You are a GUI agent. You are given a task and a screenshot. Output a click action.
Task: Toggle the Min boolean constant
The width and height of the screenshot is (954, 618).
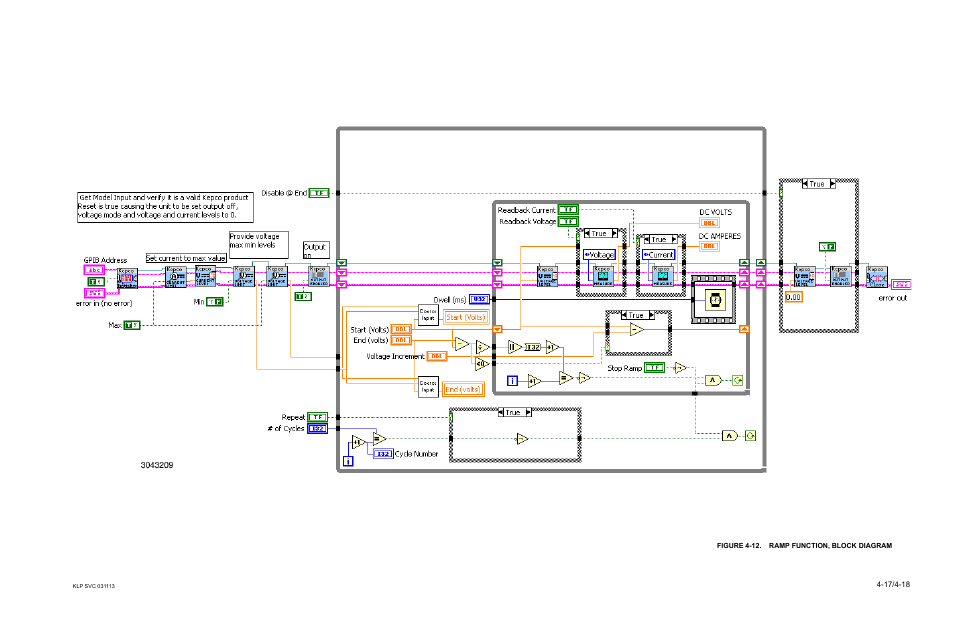(x=215, y=302)
